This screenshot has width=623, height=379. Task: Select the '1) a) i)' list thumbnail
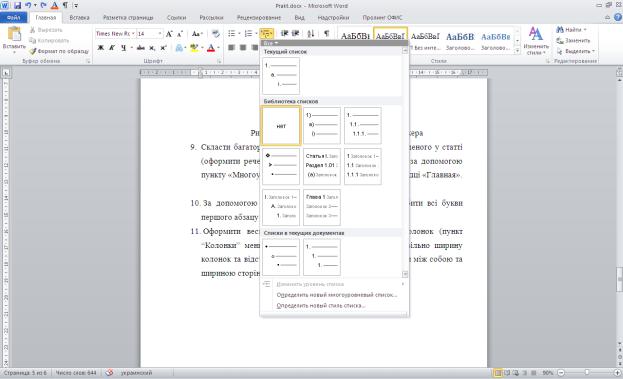coord(322,126)
